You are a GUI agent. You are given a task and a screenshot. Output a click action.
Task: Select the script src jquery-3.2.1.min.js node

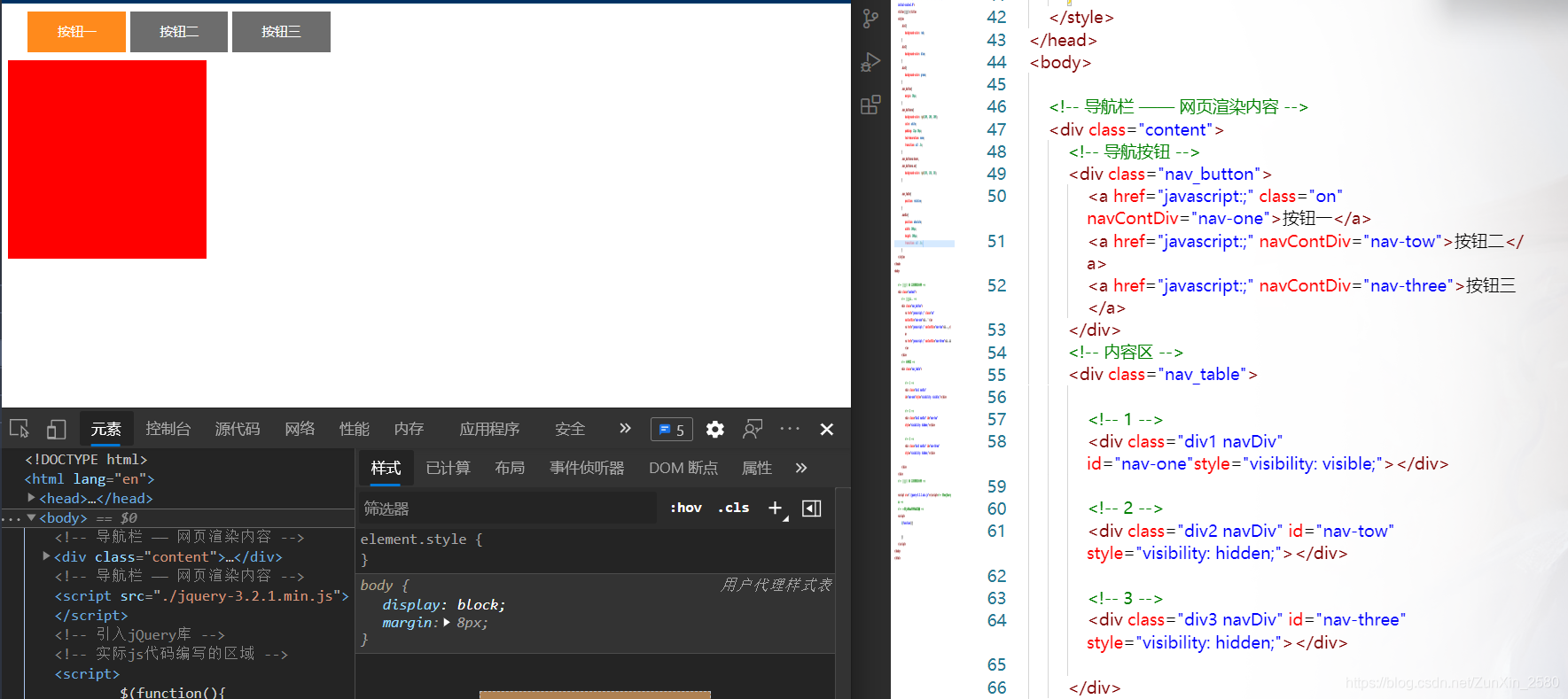(x=202, y=595)
